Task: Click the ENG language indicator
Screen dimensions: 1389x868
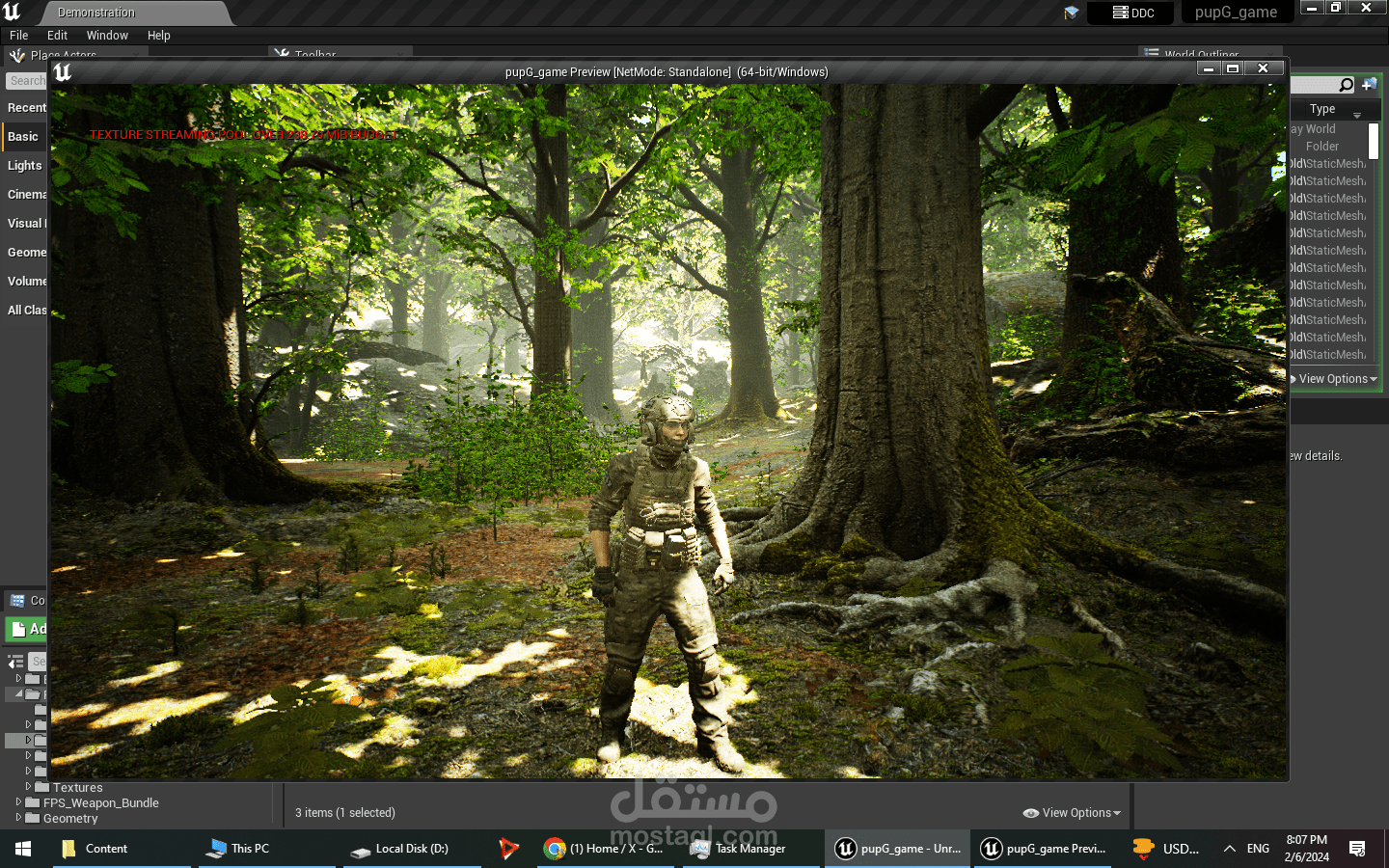Action: (x=1258, y=849)
